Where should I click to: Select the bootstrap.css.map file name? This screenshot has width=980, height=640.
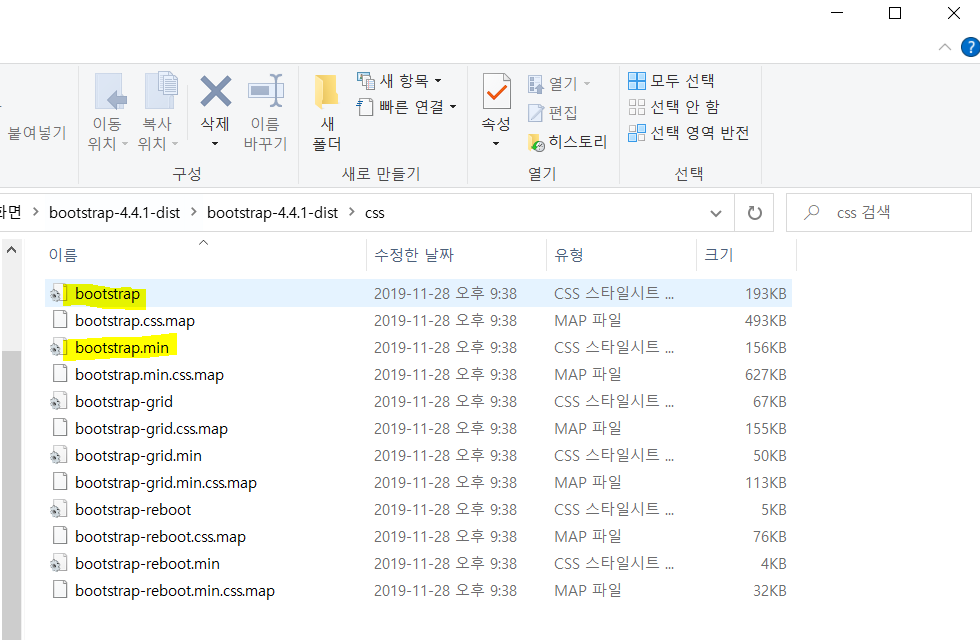pyautogui.click(x=135, y=321)
